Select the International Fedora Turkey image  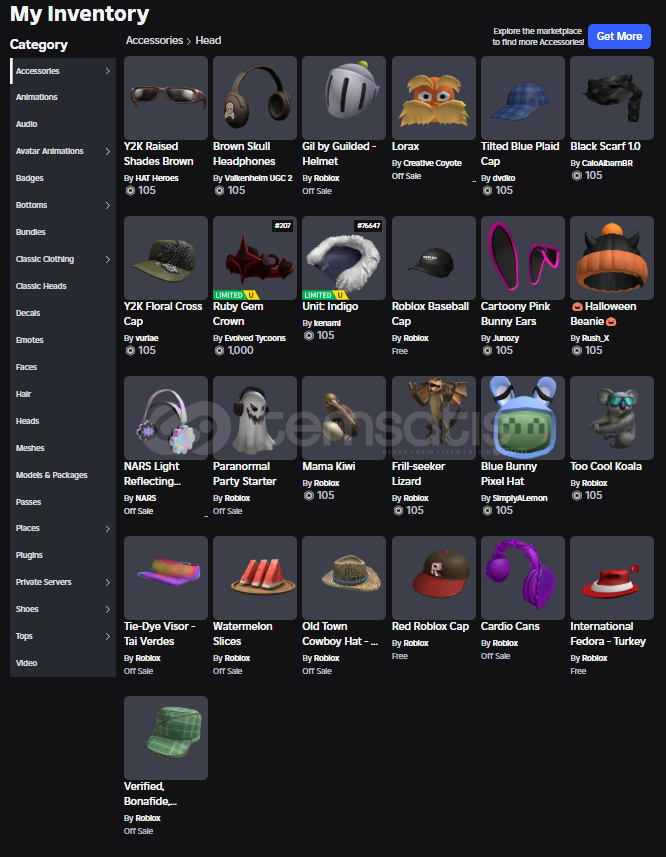(x=612, y=578)
